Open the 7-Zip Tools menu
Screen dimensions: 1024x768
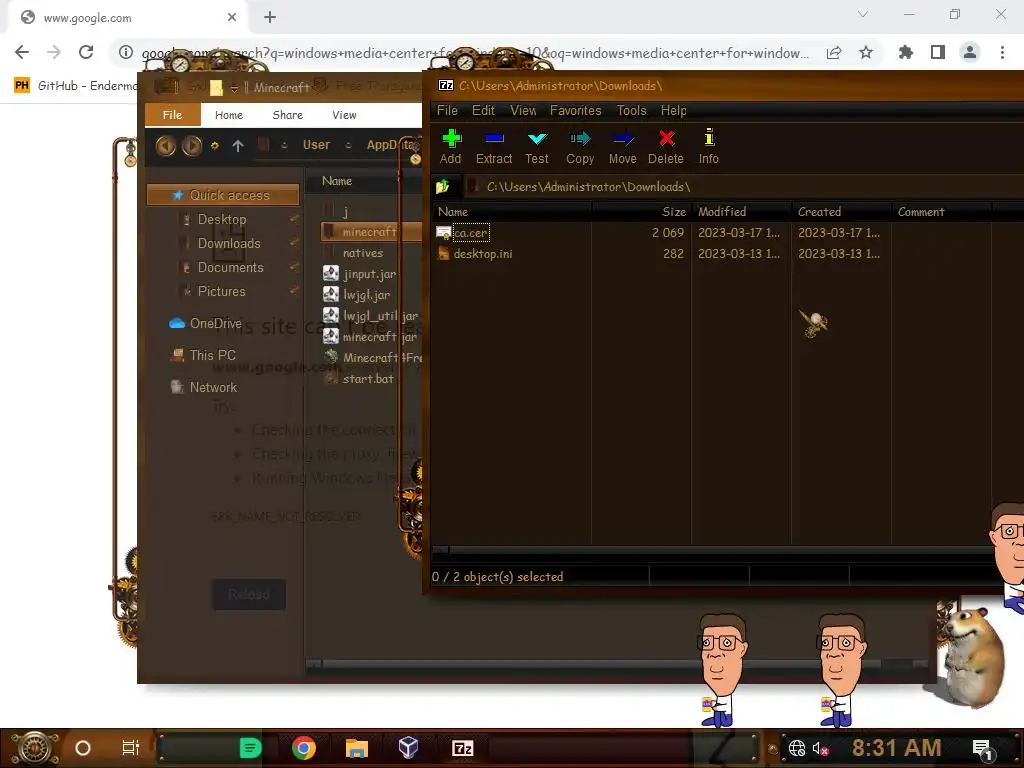632,110
